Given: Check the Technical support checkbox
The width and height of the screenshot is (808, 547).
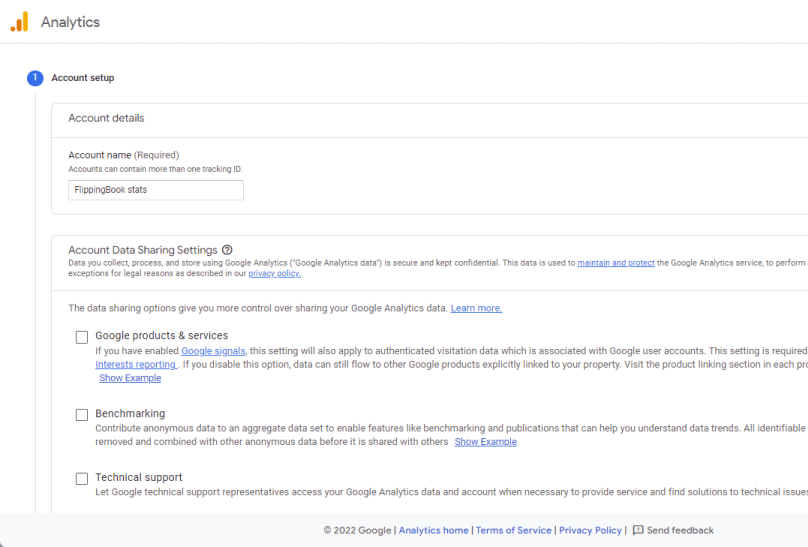Looking at the screenshot, I should coord(82,478).
